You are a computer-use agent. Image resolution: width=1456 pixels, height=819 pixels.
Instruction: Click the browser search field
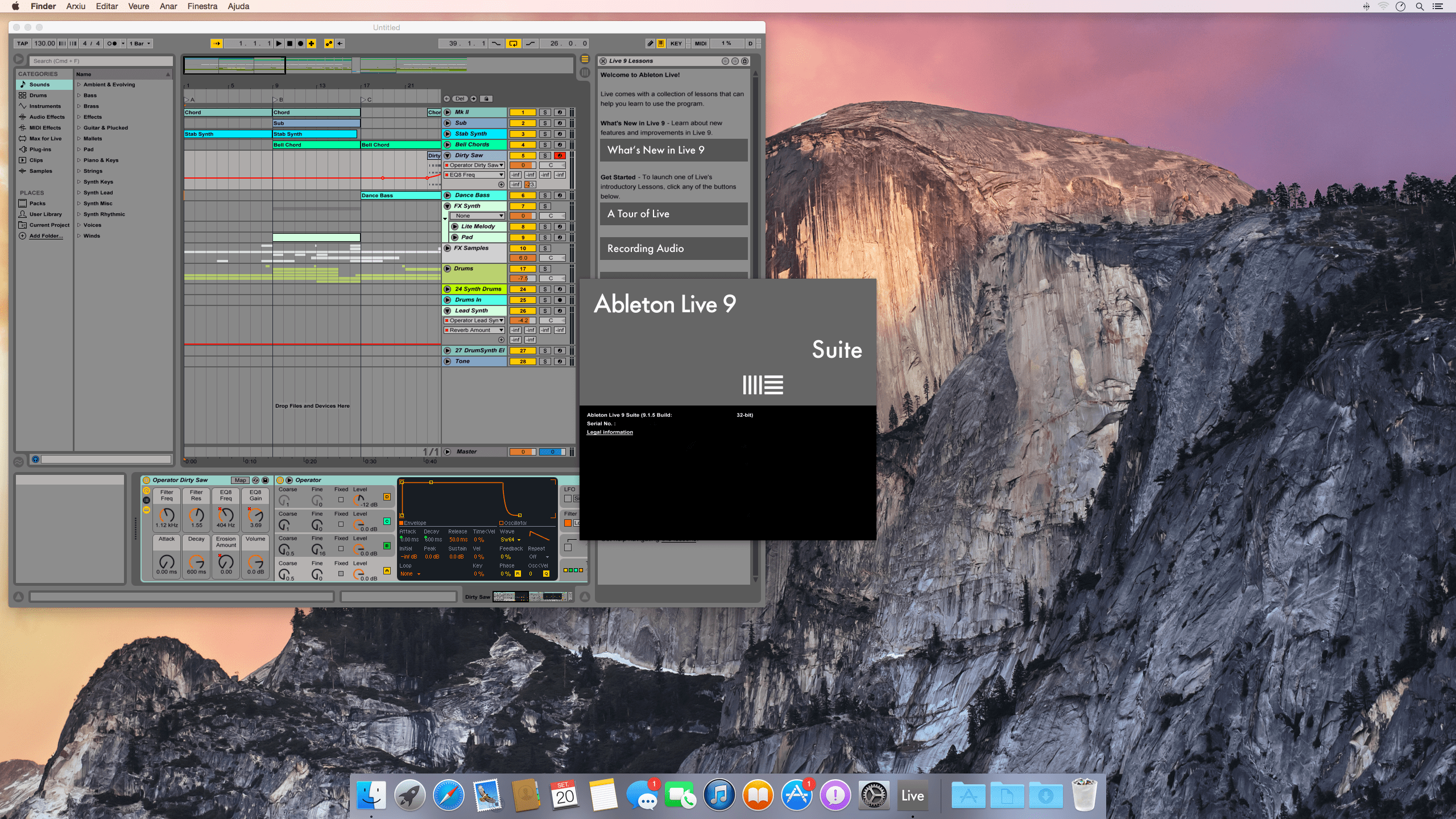[101, 61]
